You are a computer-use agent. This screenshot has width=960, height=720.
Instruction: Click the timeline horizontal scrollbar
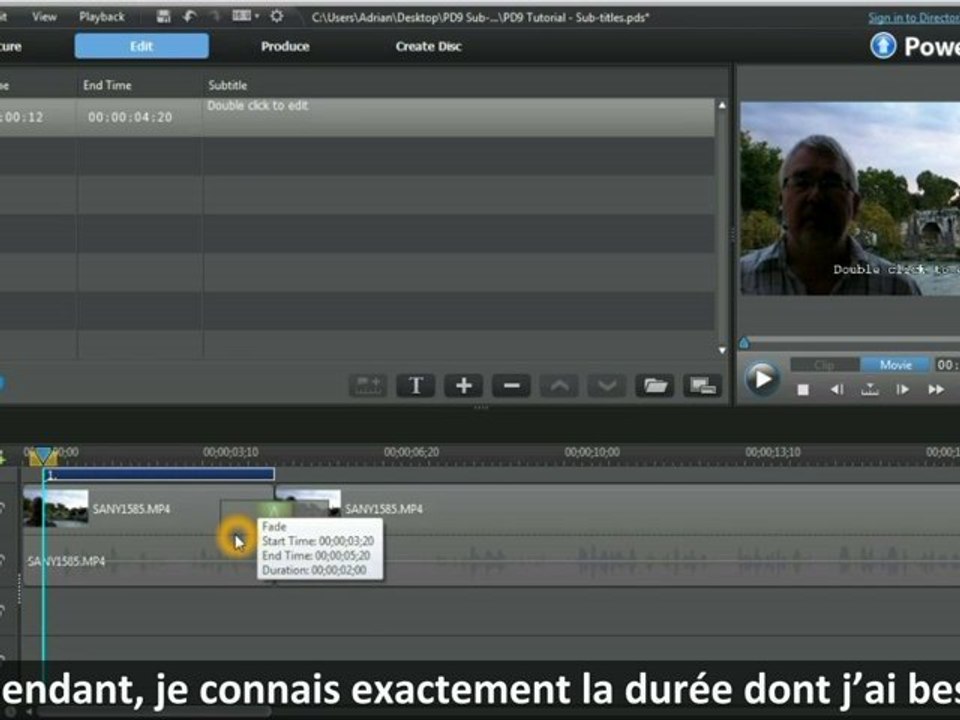tap(154, 712)
